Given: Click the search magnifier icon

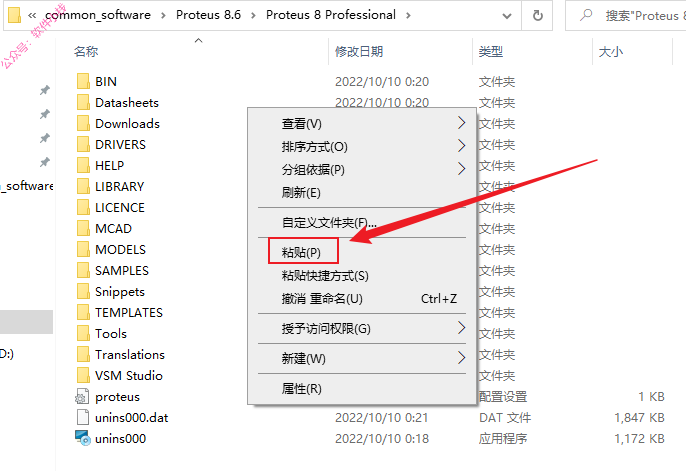Looking at the screenshot, I should tap(586, 15).
